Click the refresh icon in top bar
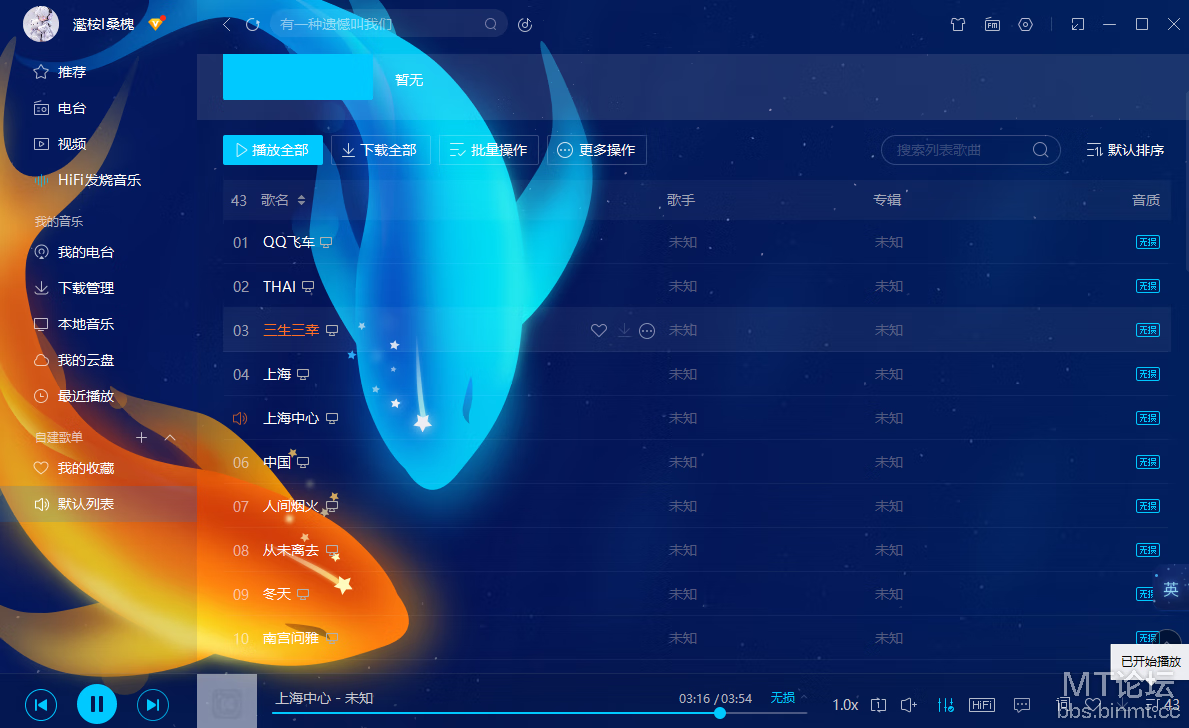The width and height of the screenshot is (1189, 728). point(253,24)
